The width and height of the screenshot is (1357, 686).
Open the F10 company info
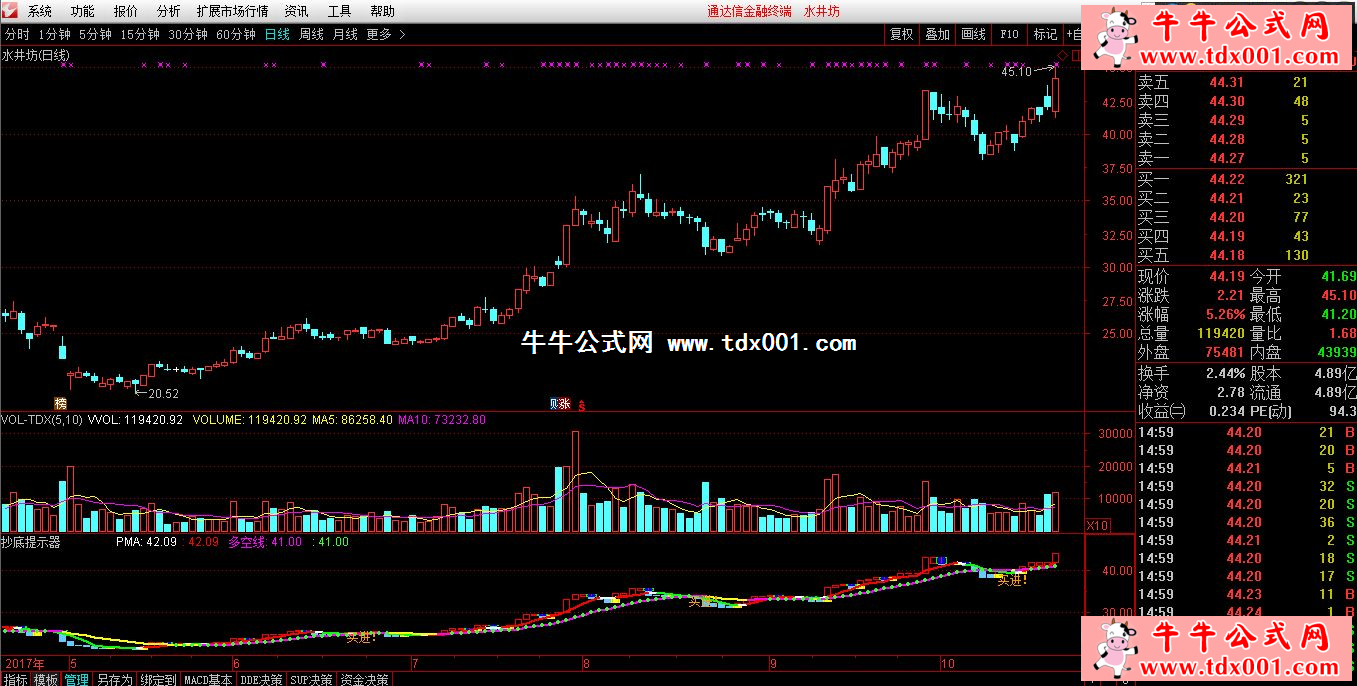pyautogui.click(x=1009, y=34)
